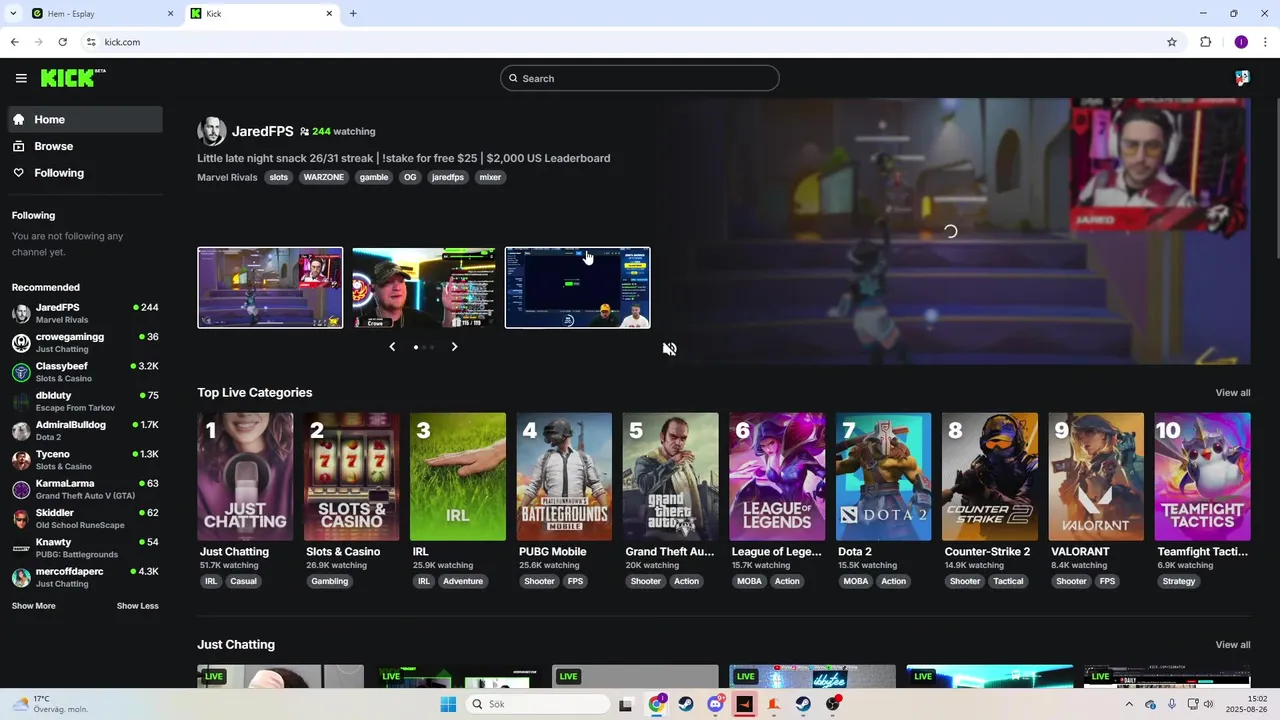Click Show Less in Recommended
1280x720 pixels.
point(137,606)
